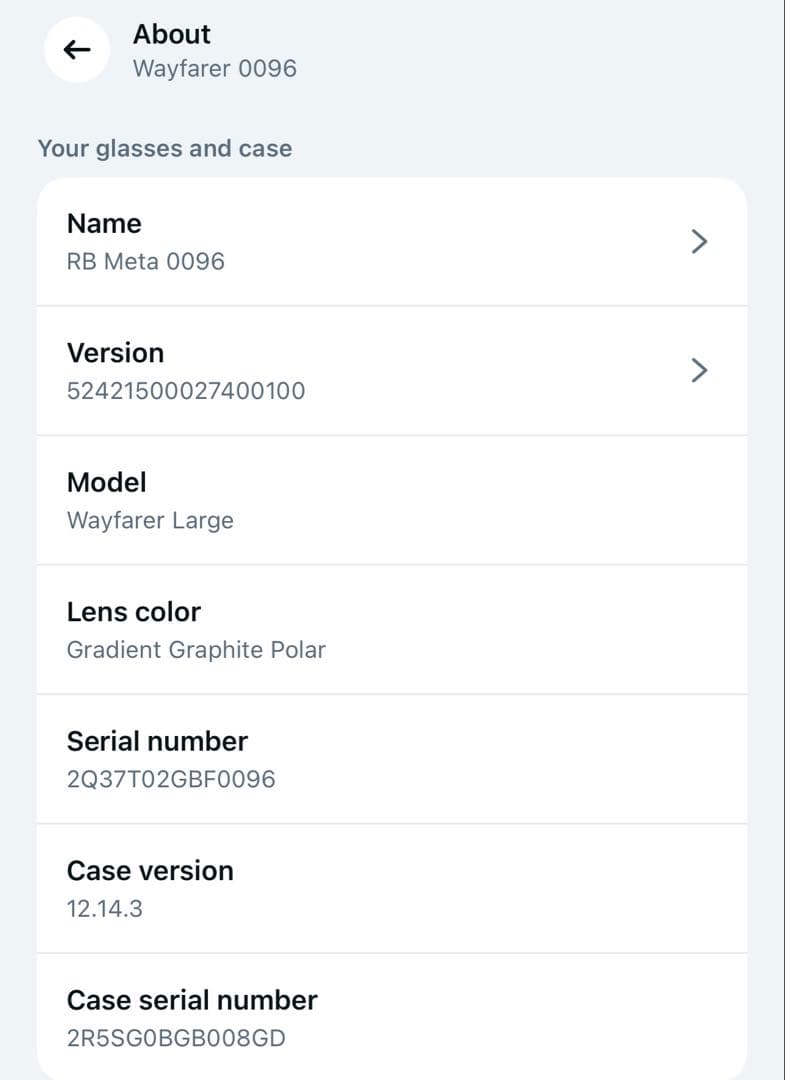The height and width of the screenshot is (1080, 785).
Task: Tap the Wayfarer 0096 subtitle
Action: [x=215, y=69]
